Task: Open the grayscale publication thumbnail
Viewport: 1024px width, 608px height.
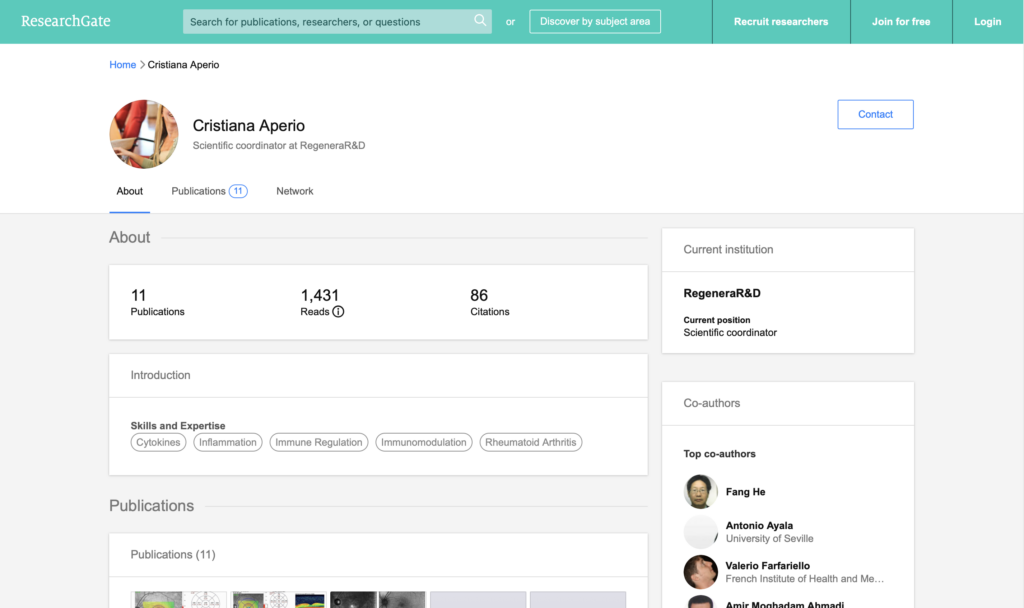Action: (x=377, y=600)
